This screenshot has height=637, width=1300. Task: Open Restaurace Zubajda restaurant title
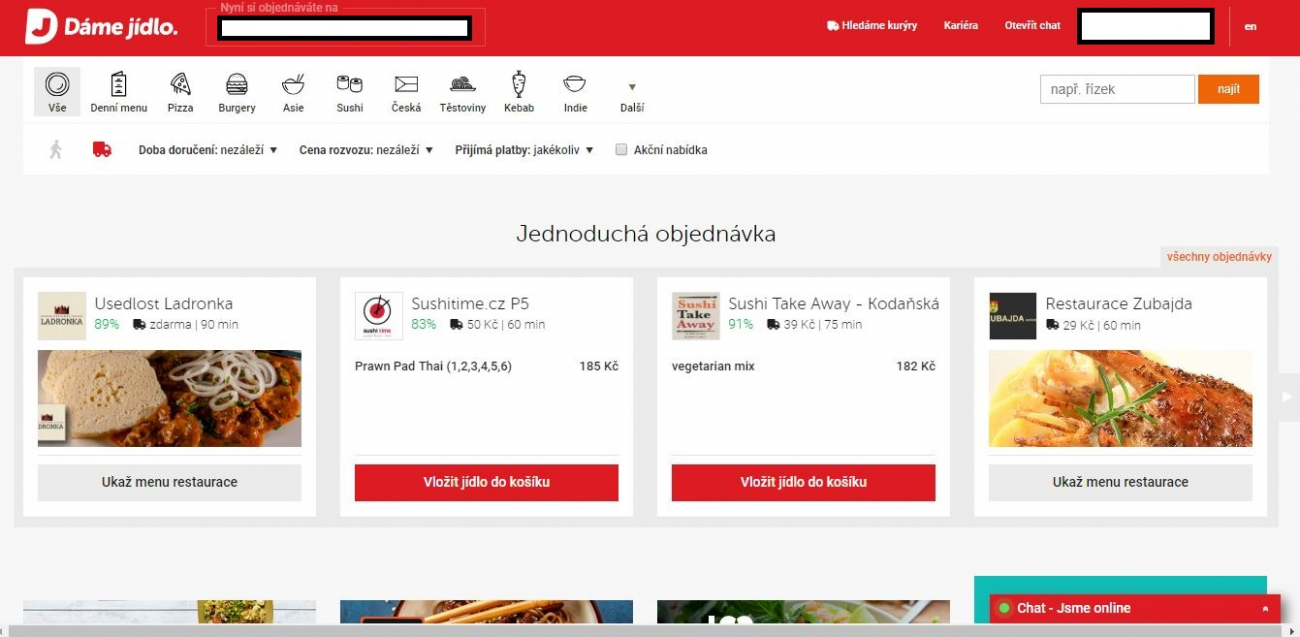coord(1119,304)
